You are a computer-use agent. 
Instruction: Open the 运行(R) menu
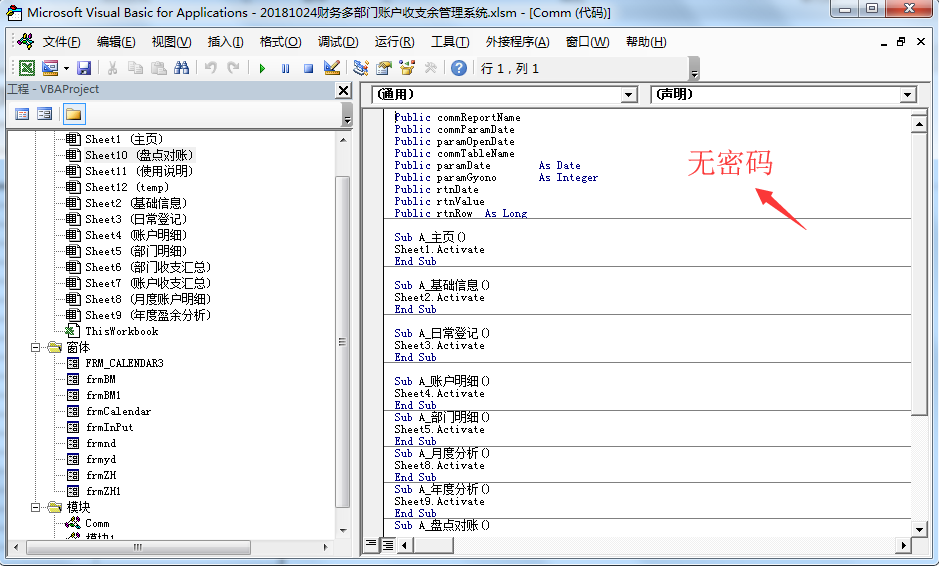point(395,42)
